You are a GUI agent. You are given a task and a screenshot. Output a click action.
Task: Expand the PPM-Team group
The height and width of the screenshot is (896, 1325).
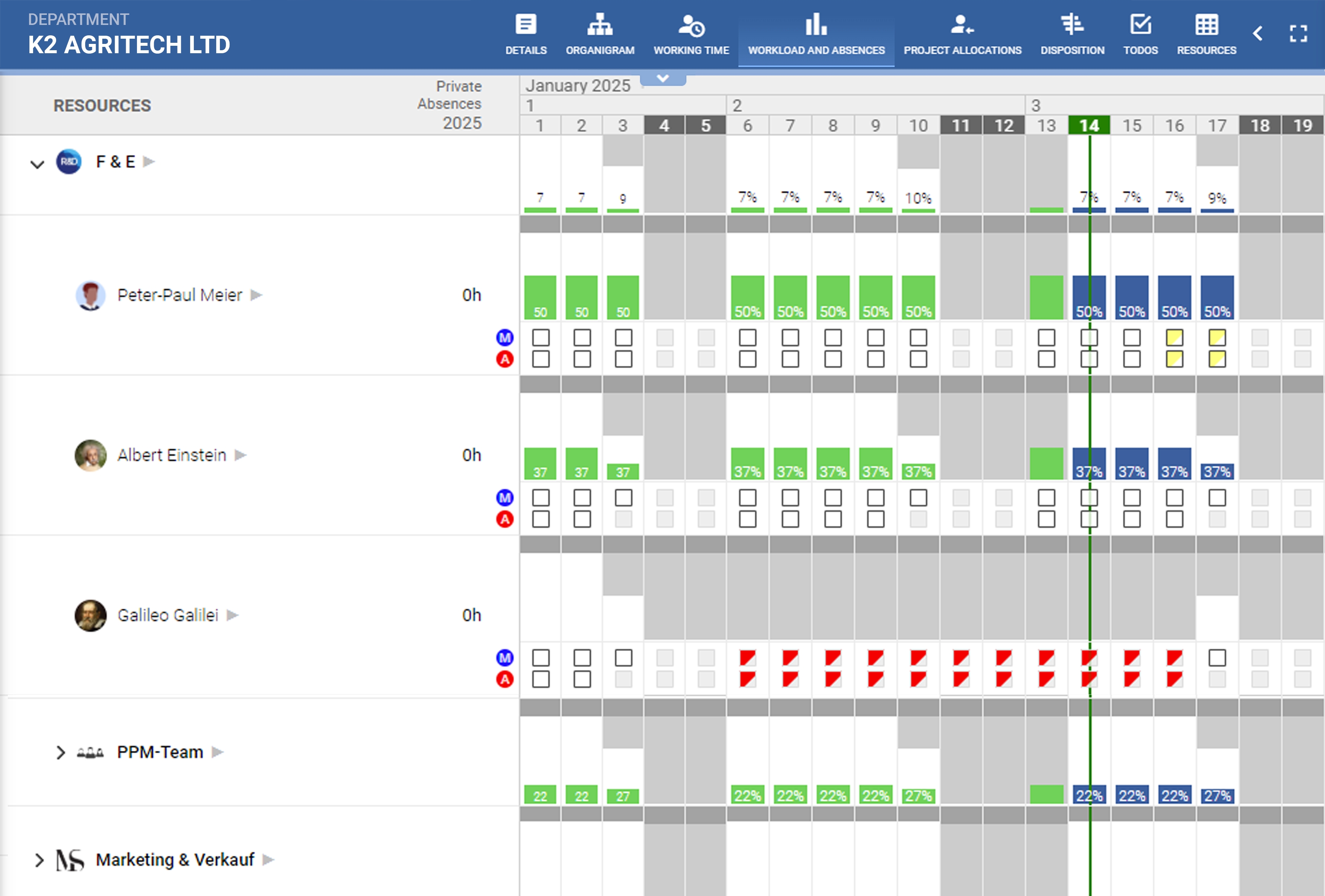coord(60,752)
